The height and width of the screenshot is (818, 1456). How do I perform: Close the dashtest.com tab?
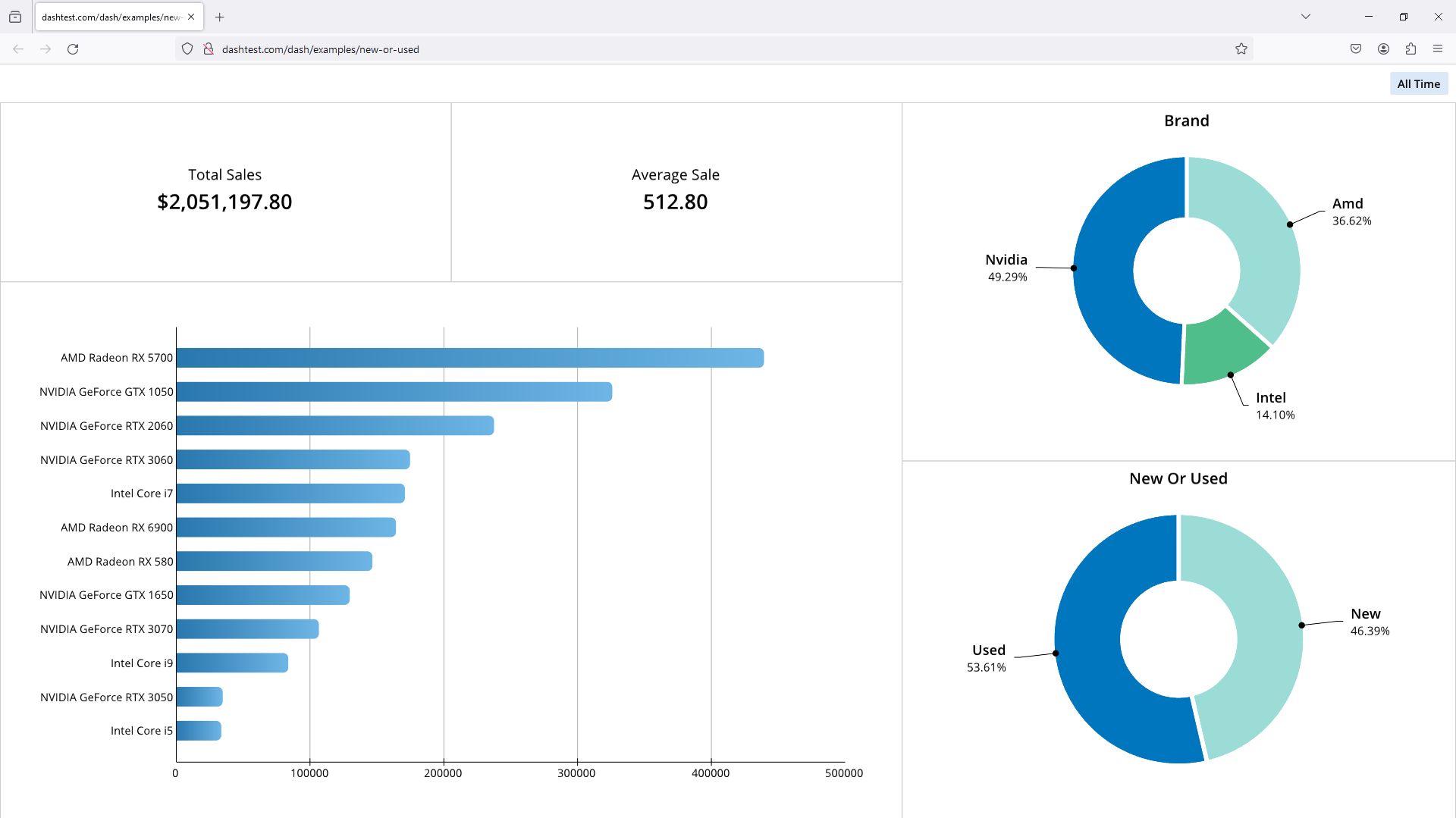[191, 17]
